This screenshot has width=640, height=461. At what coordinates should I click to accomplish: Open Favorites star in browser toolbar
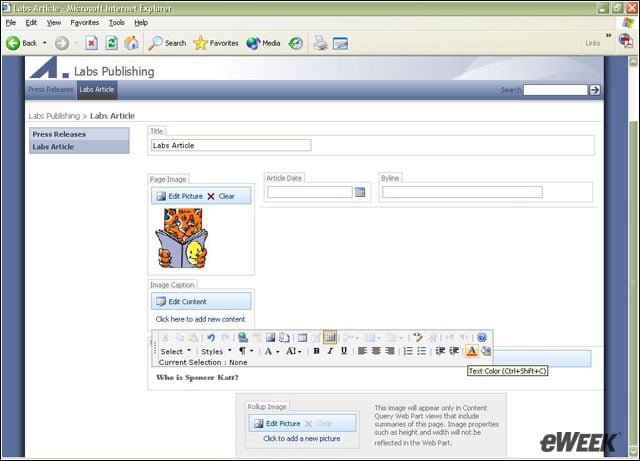pos(200,43)
